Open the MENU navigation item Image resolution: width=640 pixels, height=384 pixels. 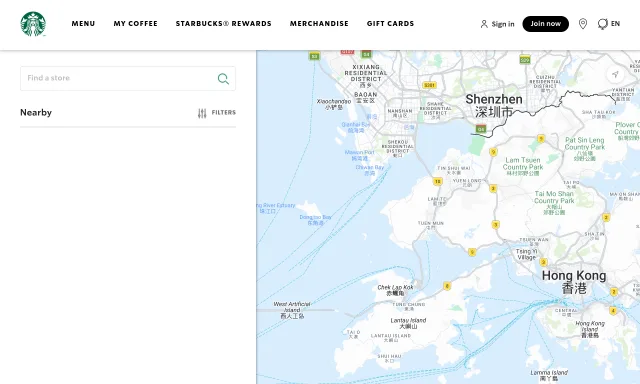coord(83,24)
